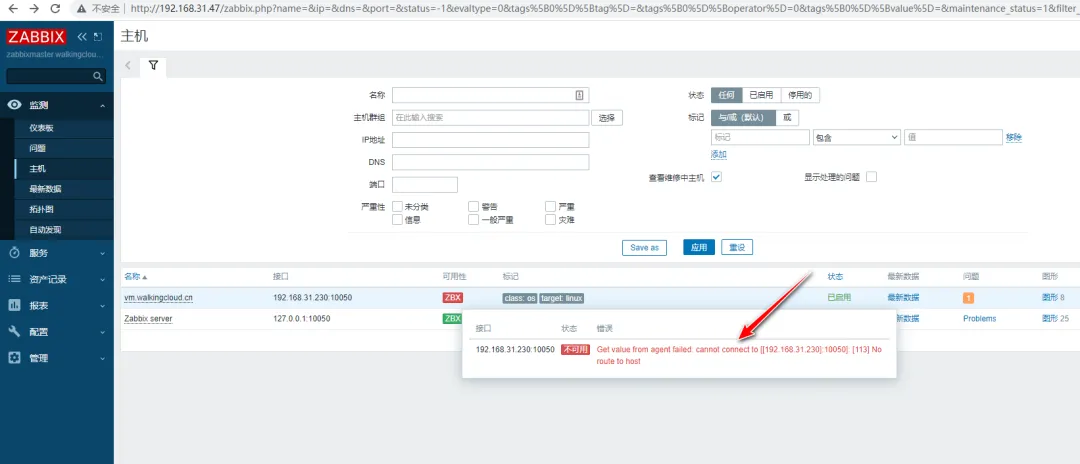Click the red unavailable status badge
1080x464 pixels.
575,350
